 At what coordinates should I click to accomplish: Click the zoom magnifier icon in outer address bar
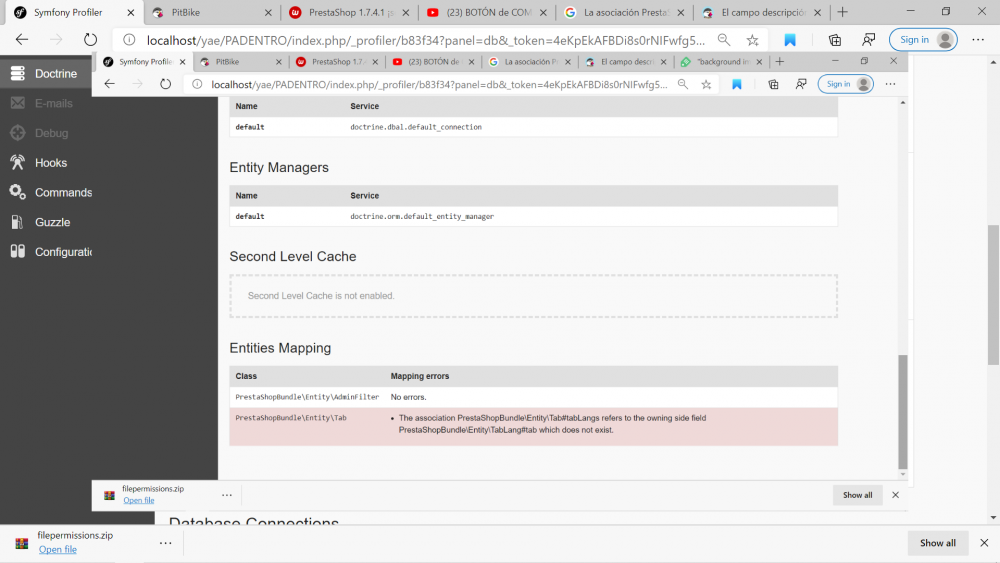point(724,40)
